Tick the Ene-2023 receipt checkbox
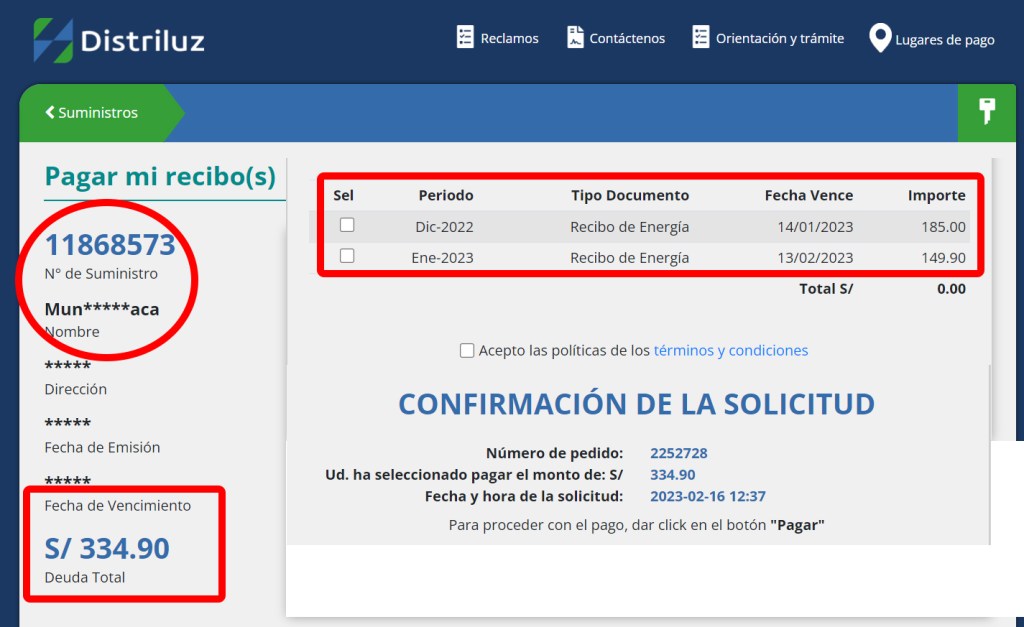The height and width of the screenshot is (627, 1024). tap(347, 256)
